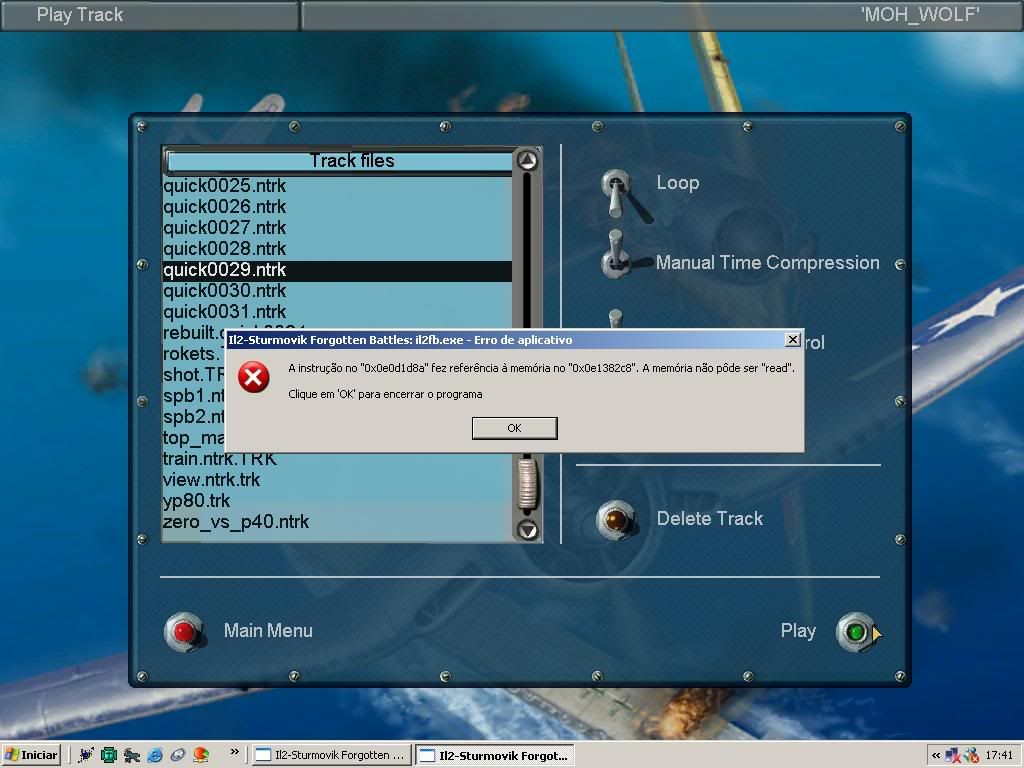Click the red Main Menu button
The image size is (1024, 768).
tap(184, 632)
